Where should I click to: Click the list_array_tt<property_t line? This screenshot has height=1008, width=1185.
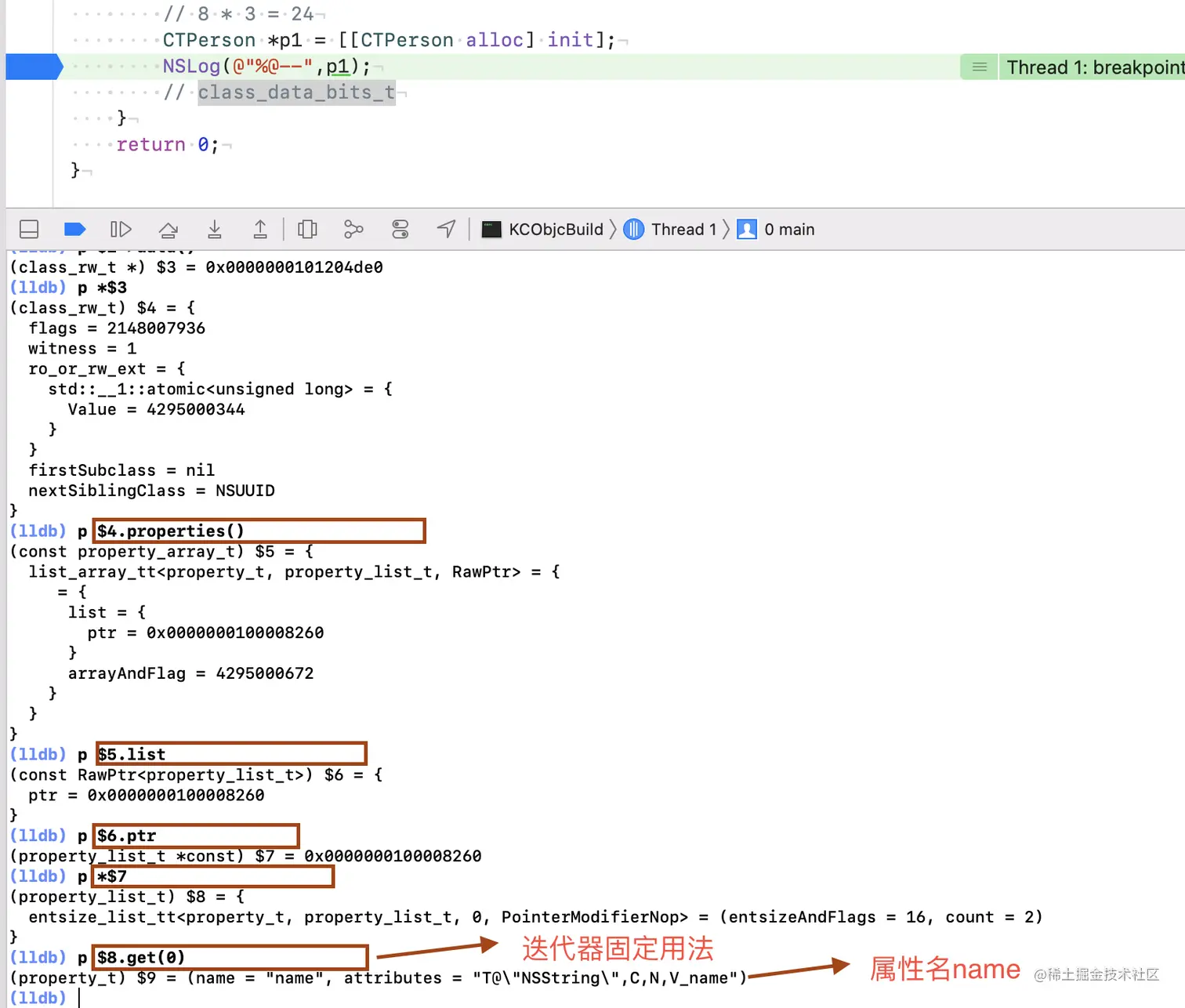(294, 571)
